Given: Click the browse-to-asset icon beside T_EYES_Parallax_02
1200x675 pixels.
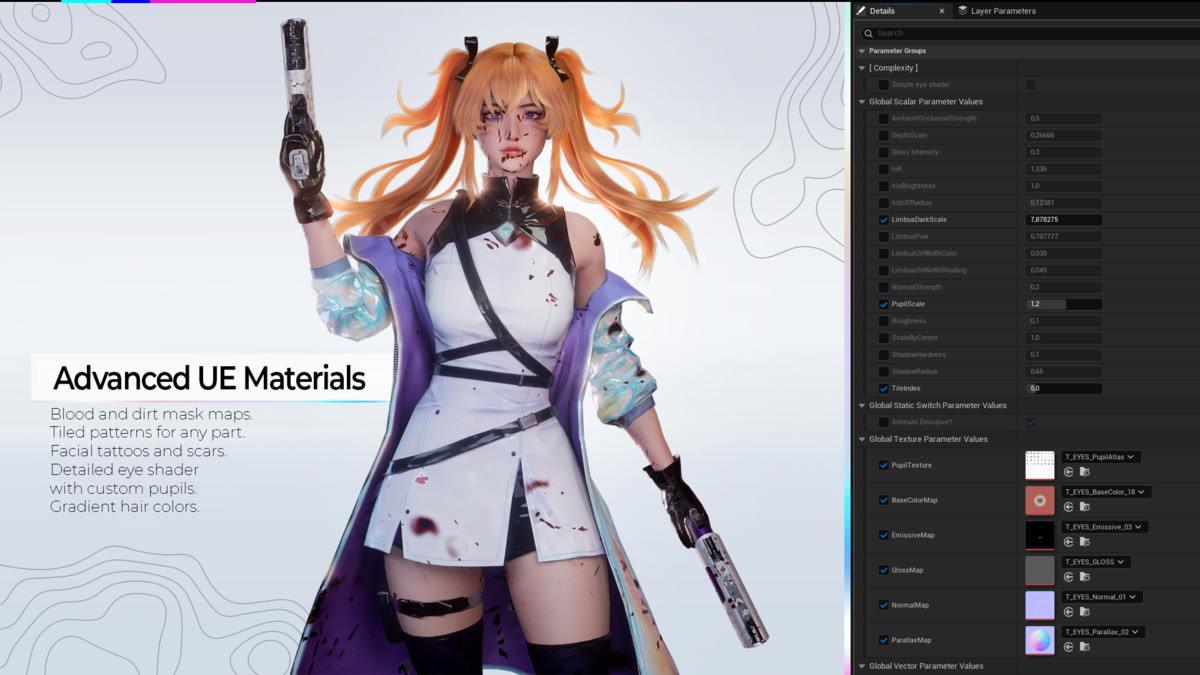Looking at the screenshot, I should (x=1085, y=647).
